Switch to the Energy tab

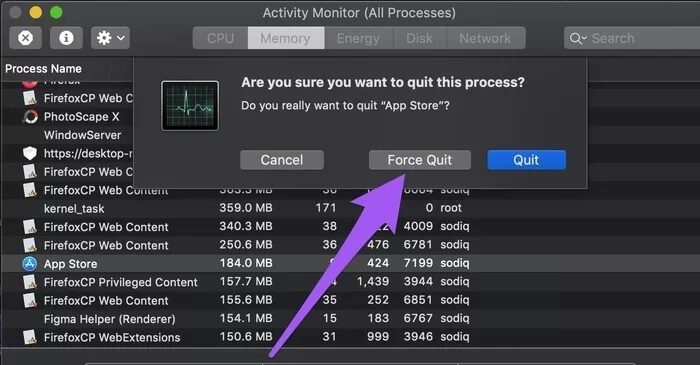358,38
